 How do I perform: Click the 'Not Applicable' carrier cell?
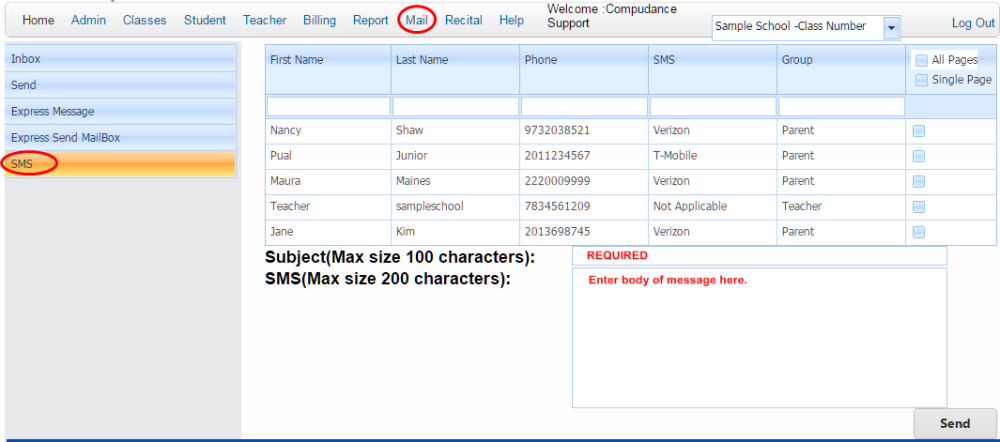click(x=713, y=207)
